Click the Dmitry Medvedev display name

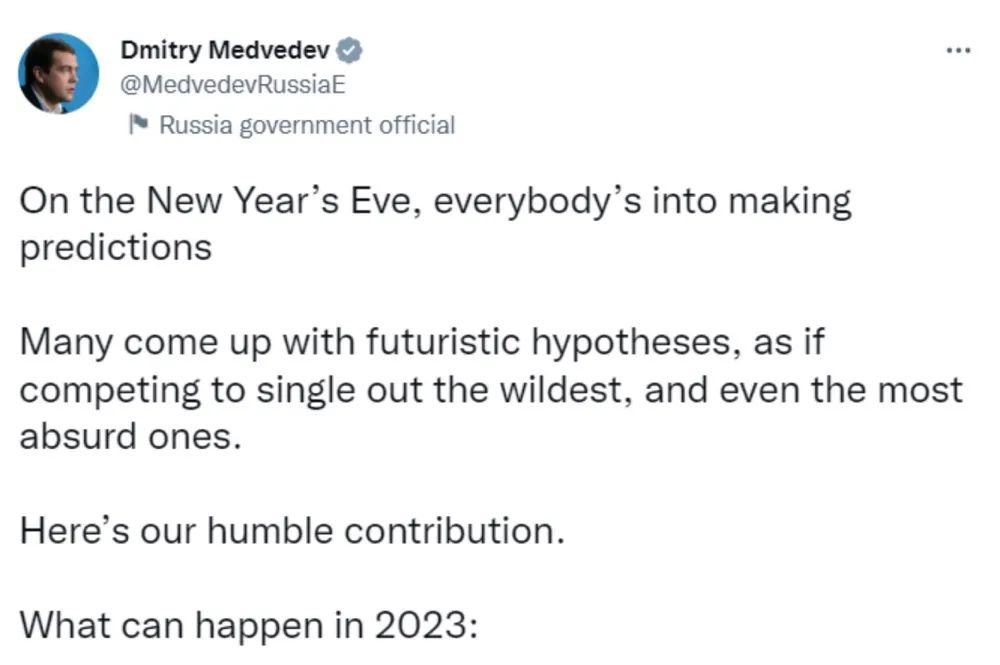coord(225,49)
